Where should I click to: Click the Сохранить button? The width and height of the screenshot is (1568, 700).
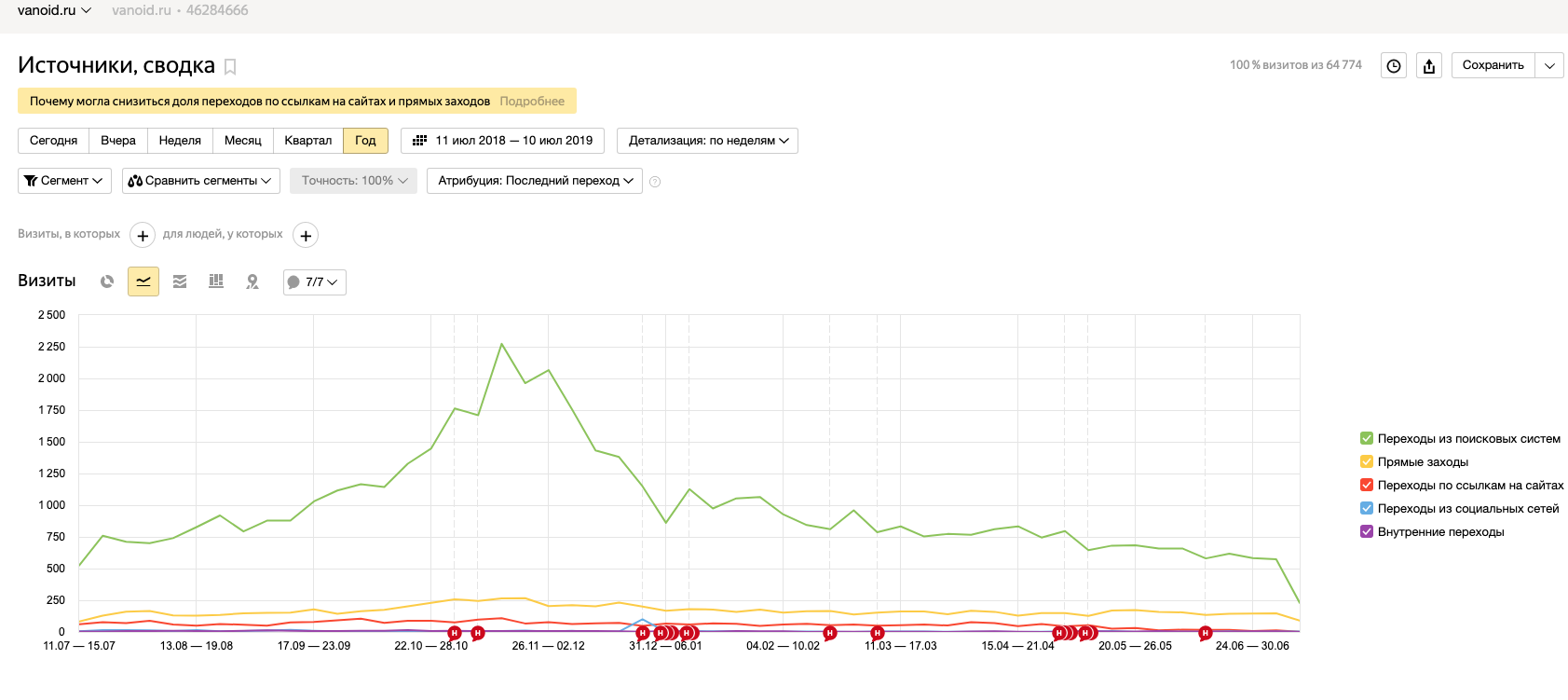(x=1493, y=65)
